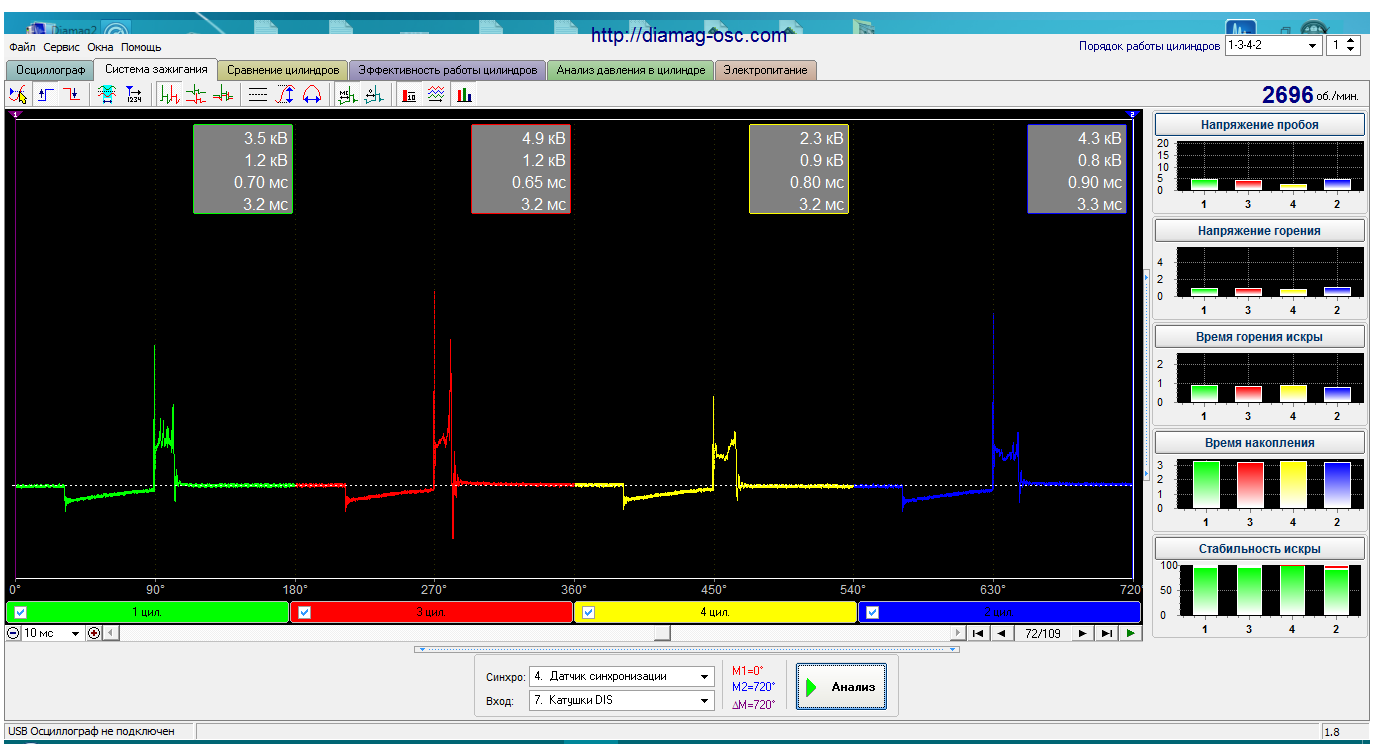Open the http://diamag-osc.com link
The height and width of the screenshot is (744, 1382).
(x=689, y=35)
